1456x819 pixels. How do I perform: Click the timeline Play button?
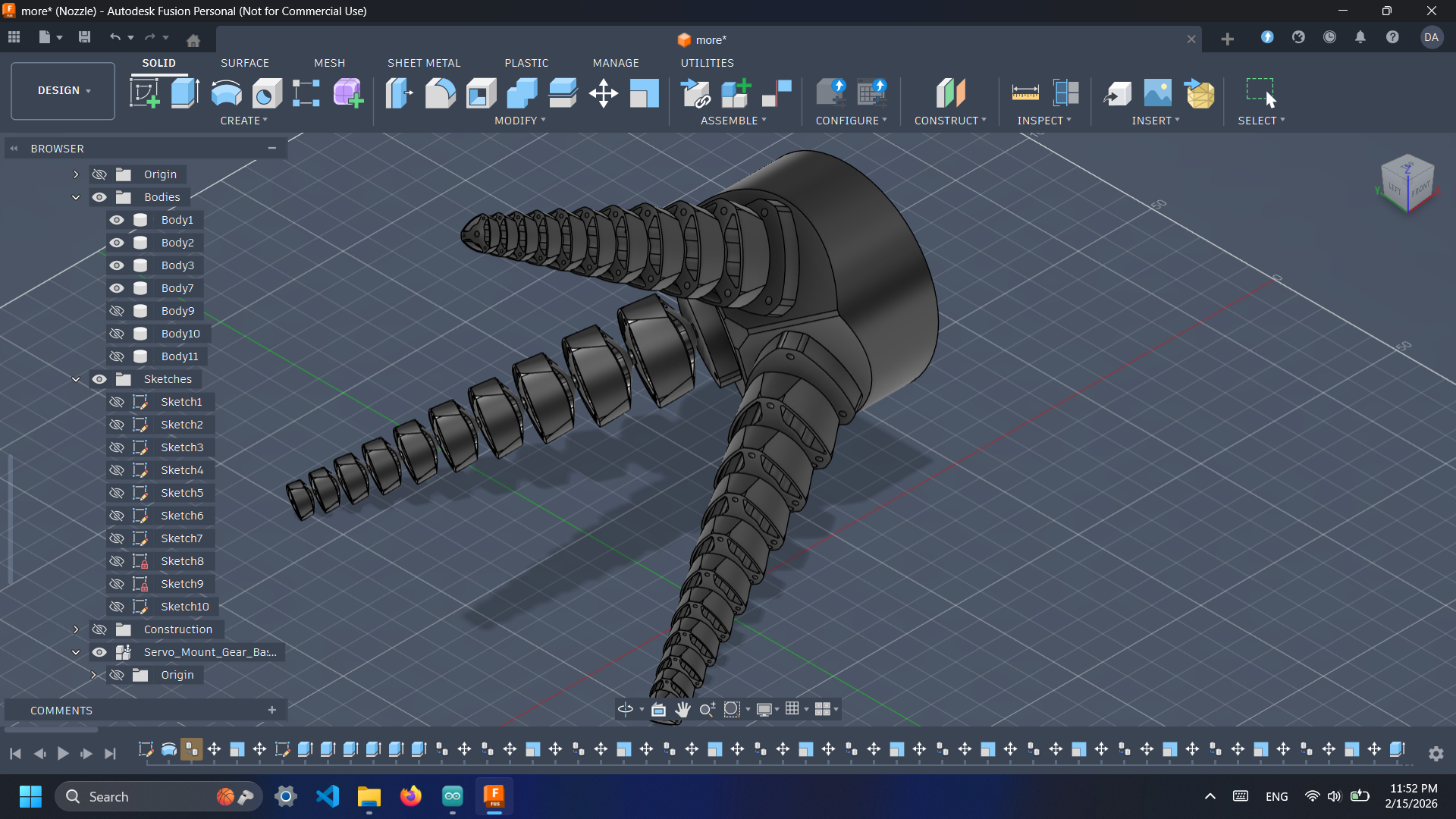pyautogui.click(x=63, y=753)
